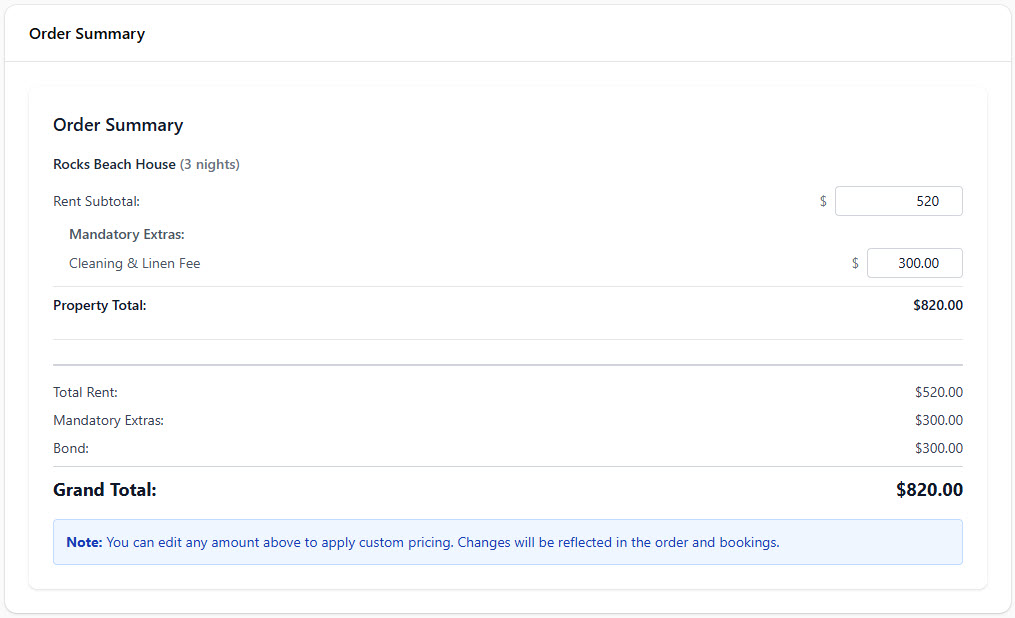This screenshot has width=1015, height=618.
Task: Click the 'Rocks Beach House' property name
Action: [114, 164]
